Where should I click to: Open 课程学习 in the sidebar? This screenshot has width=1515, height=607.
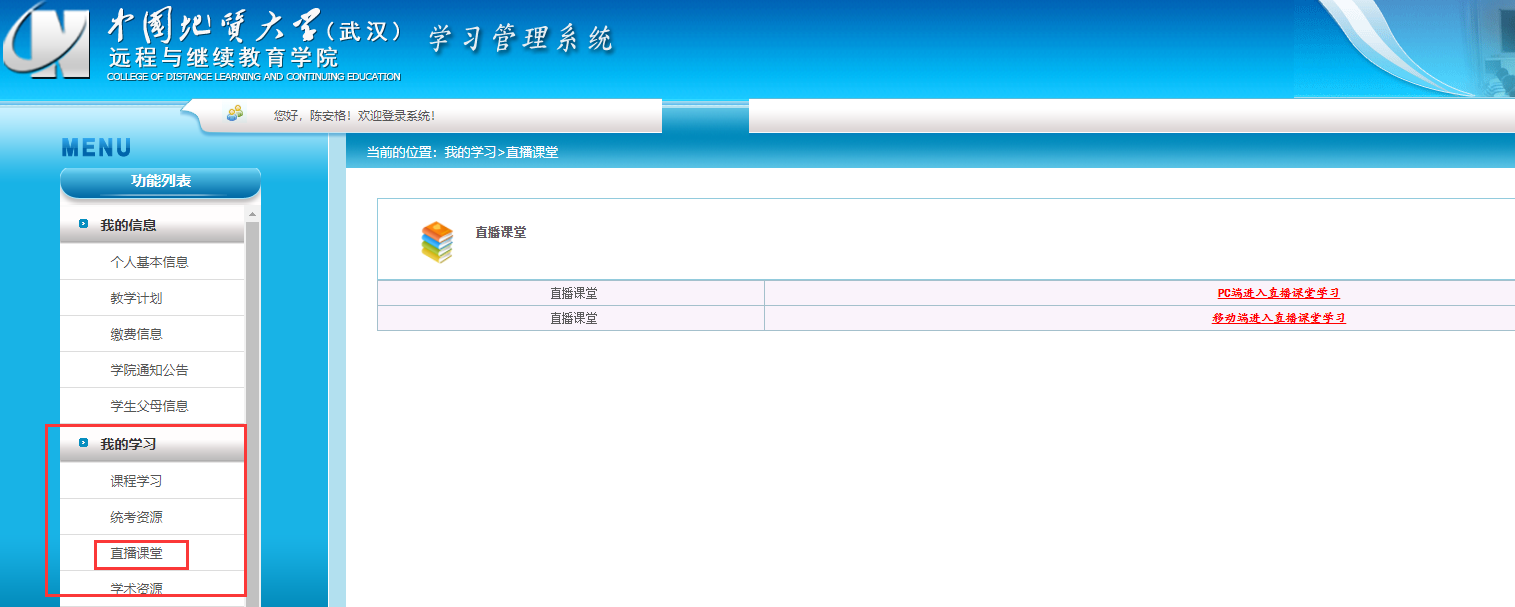point(136,481)
